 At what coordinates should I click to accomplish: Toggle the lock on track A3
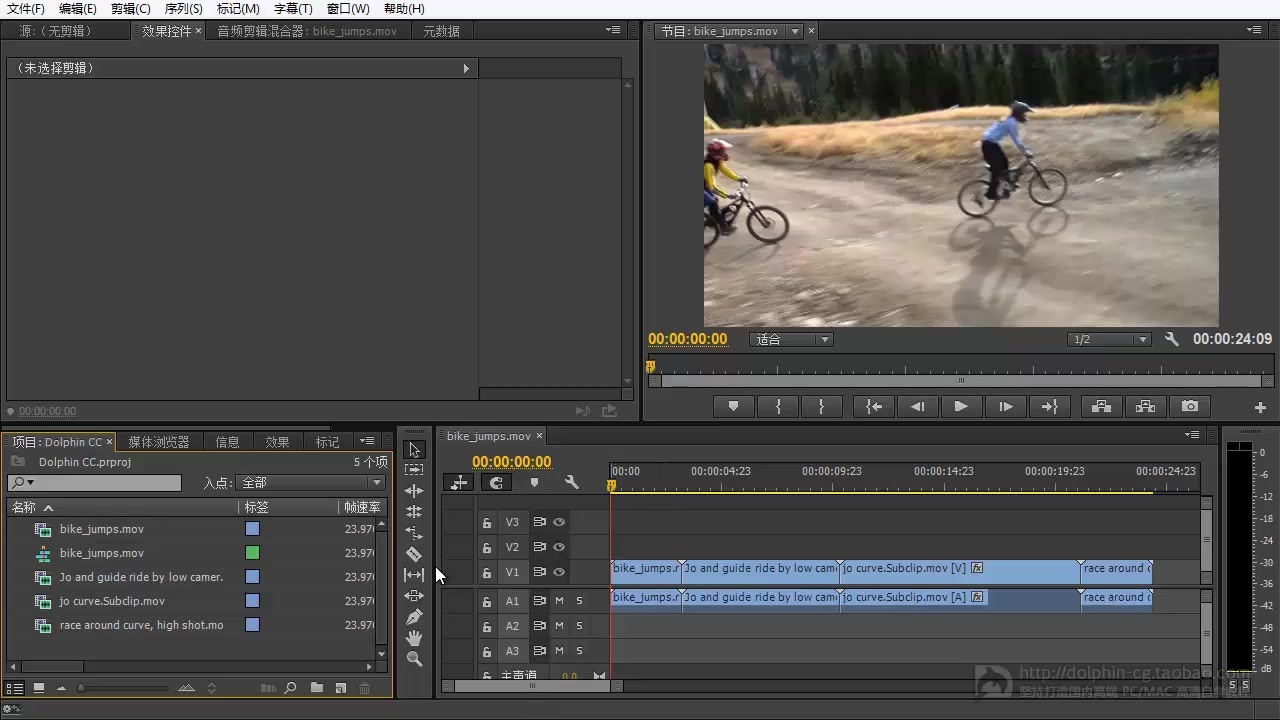(x=487, y=652)
